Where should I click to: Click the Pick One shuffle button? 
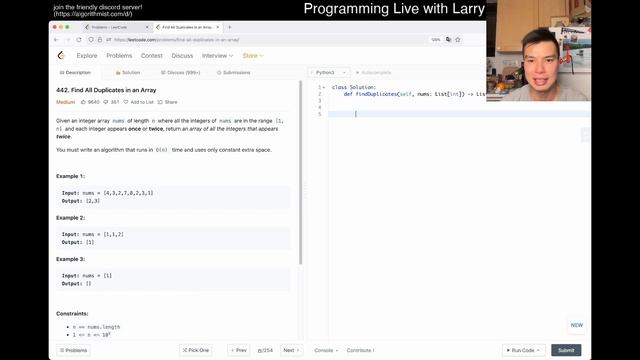pyautogui.click(x=196, y=350)
